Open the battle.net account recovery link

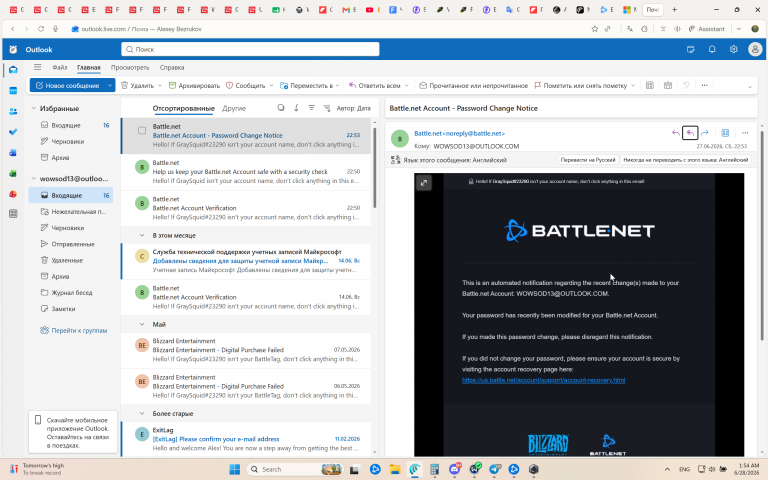[x=543, y=380]
